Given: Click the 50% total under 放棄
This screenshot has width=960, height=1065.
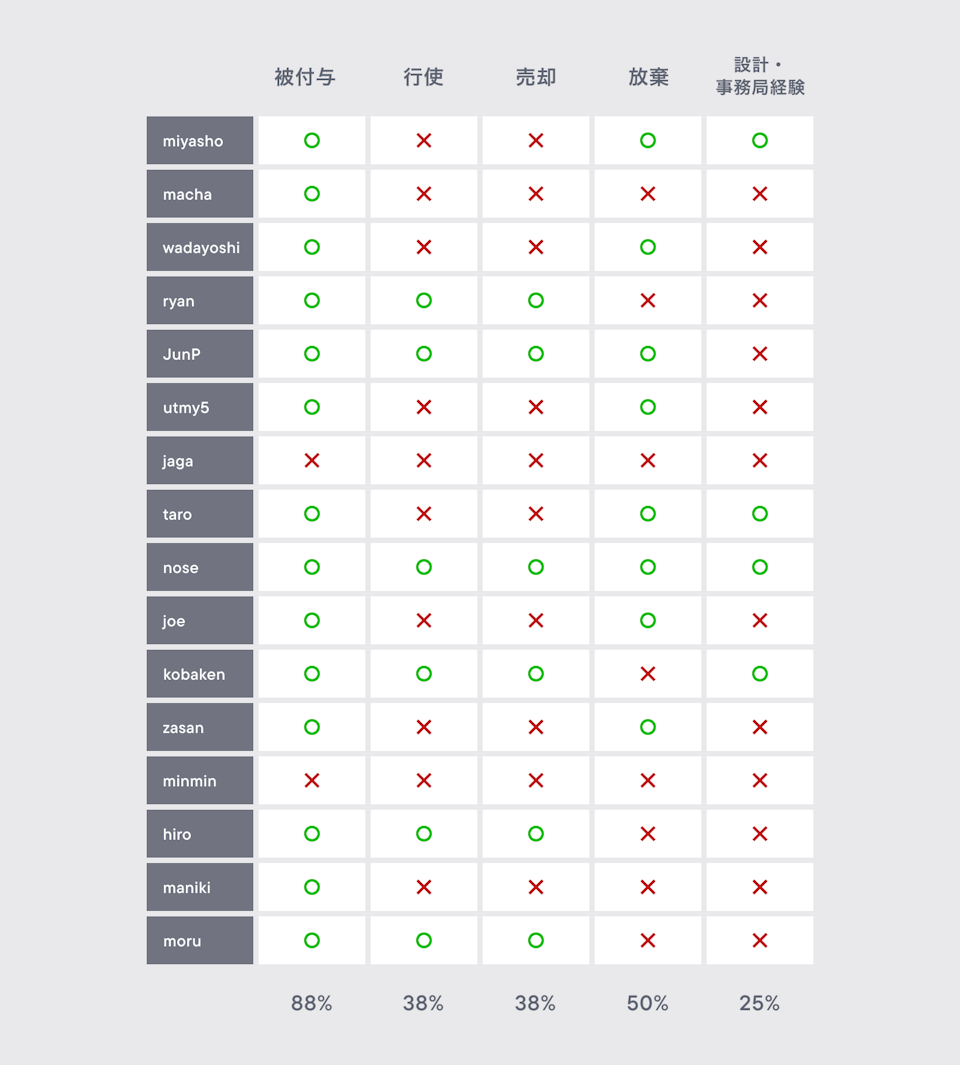Looking at the screenshot, I should [648, 1003].
